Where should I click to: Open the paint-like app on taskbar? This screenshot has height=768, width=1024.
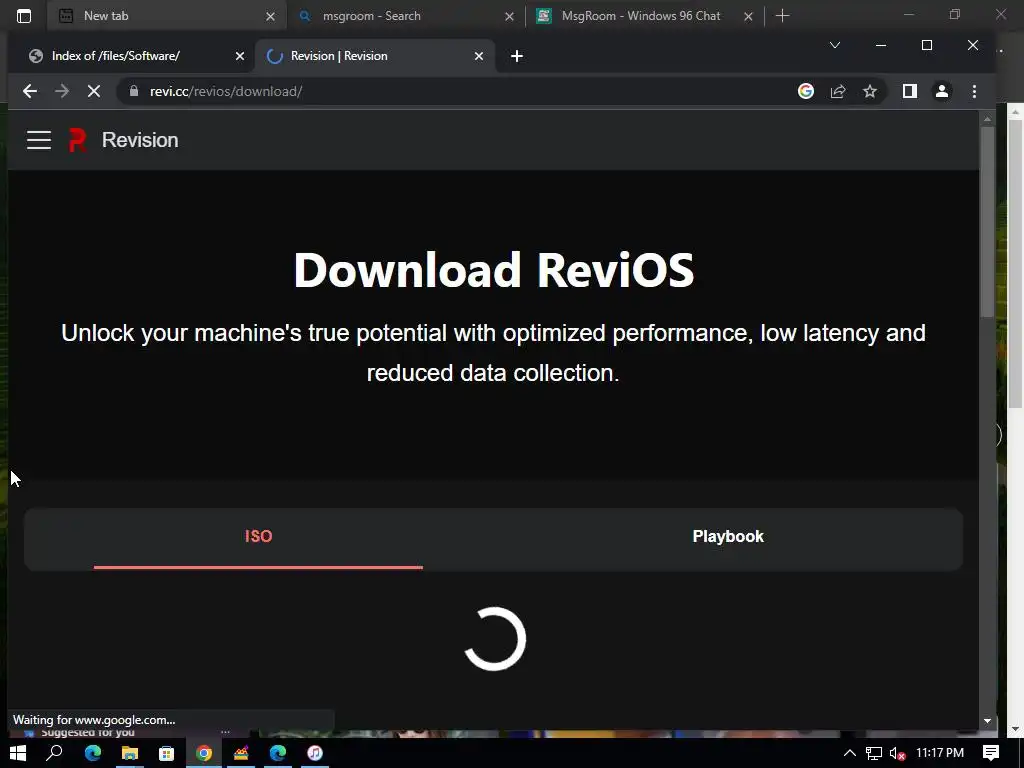pyautogui.click(x=241, y=753)
